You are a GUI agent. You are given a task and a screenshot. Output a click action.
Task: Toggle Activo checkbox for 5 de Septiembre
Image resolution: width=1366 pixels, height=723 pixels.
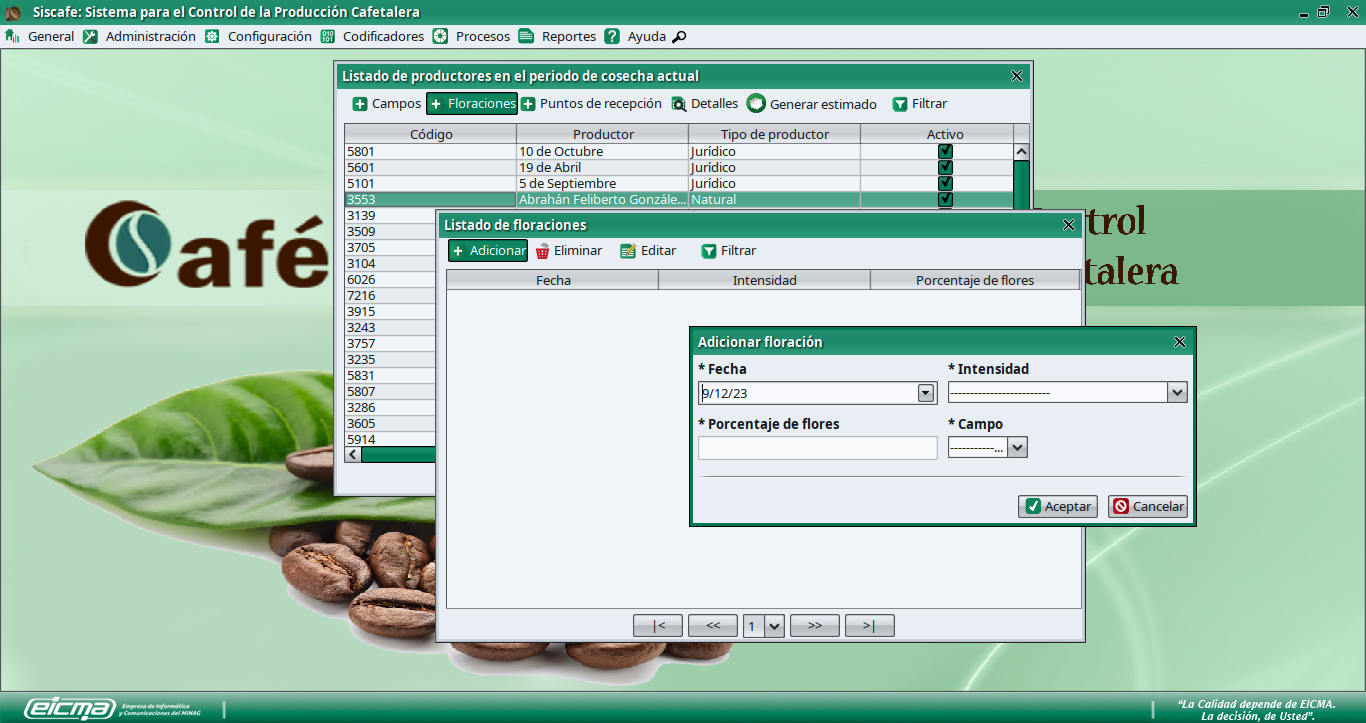945,184
